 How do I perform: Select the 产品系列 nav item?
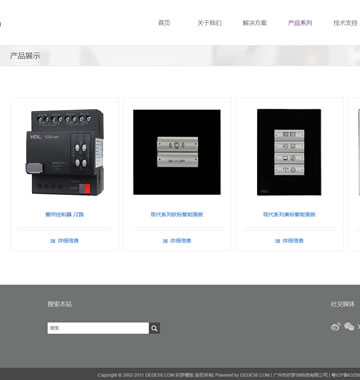click(x=300, y=23)
